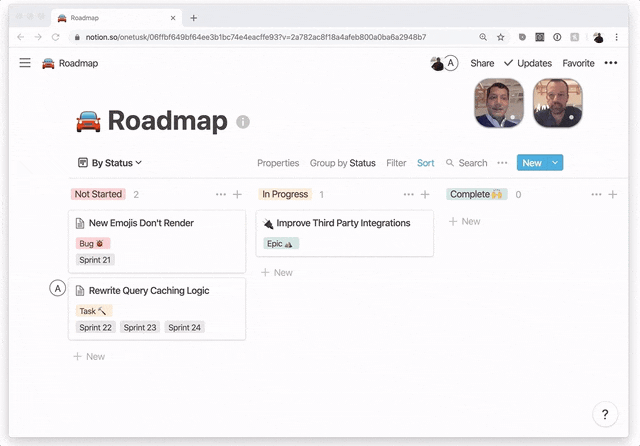Click the large Roadmap page title

pos(167,121)
